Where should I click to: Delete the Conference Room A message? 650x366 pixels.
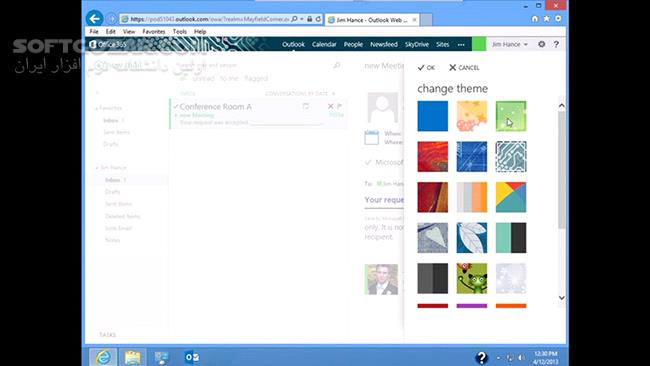click(x=330, y=106)
